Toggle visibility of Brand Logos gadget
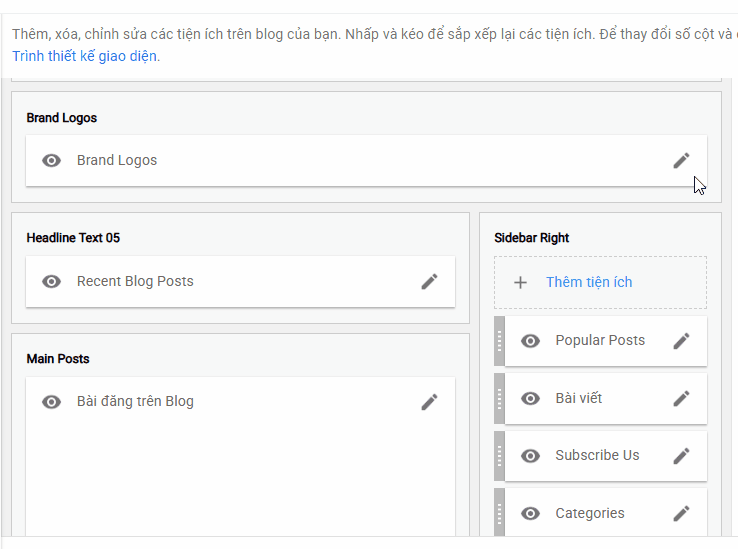738x549 pixels. [51, 161]
